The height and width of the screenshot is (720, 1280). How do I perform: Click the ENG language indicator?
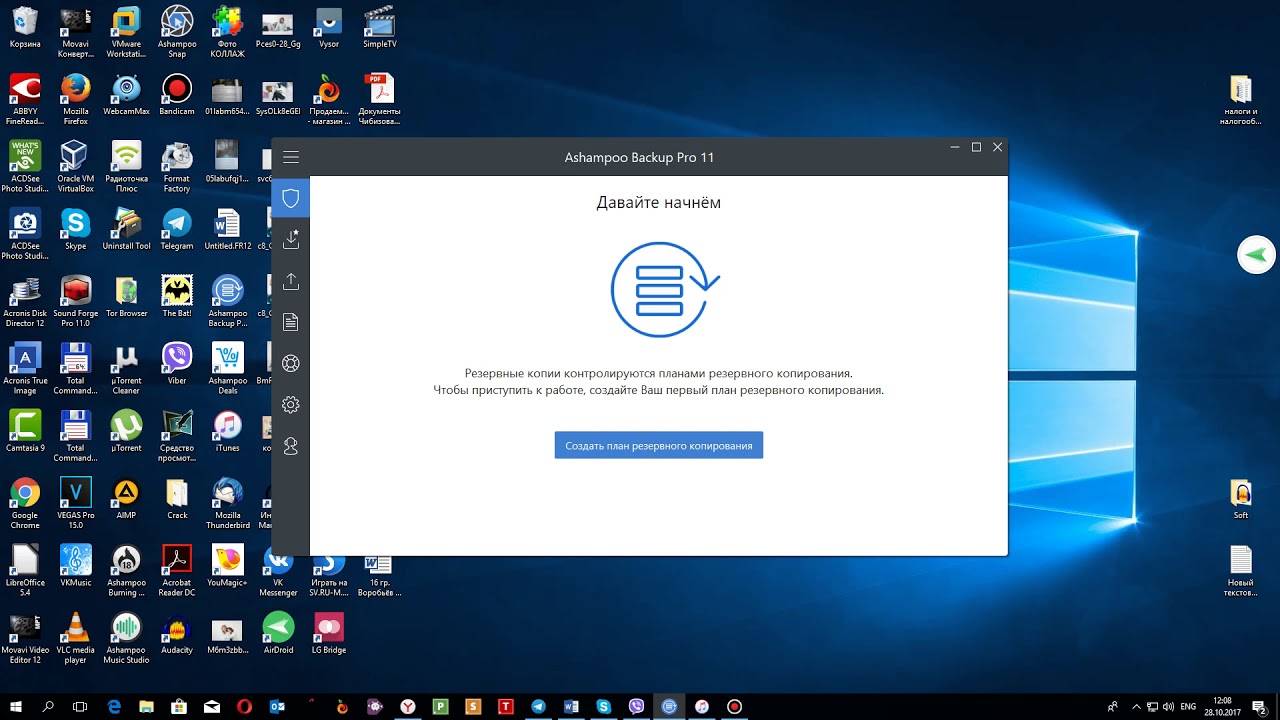[1188, 706]
